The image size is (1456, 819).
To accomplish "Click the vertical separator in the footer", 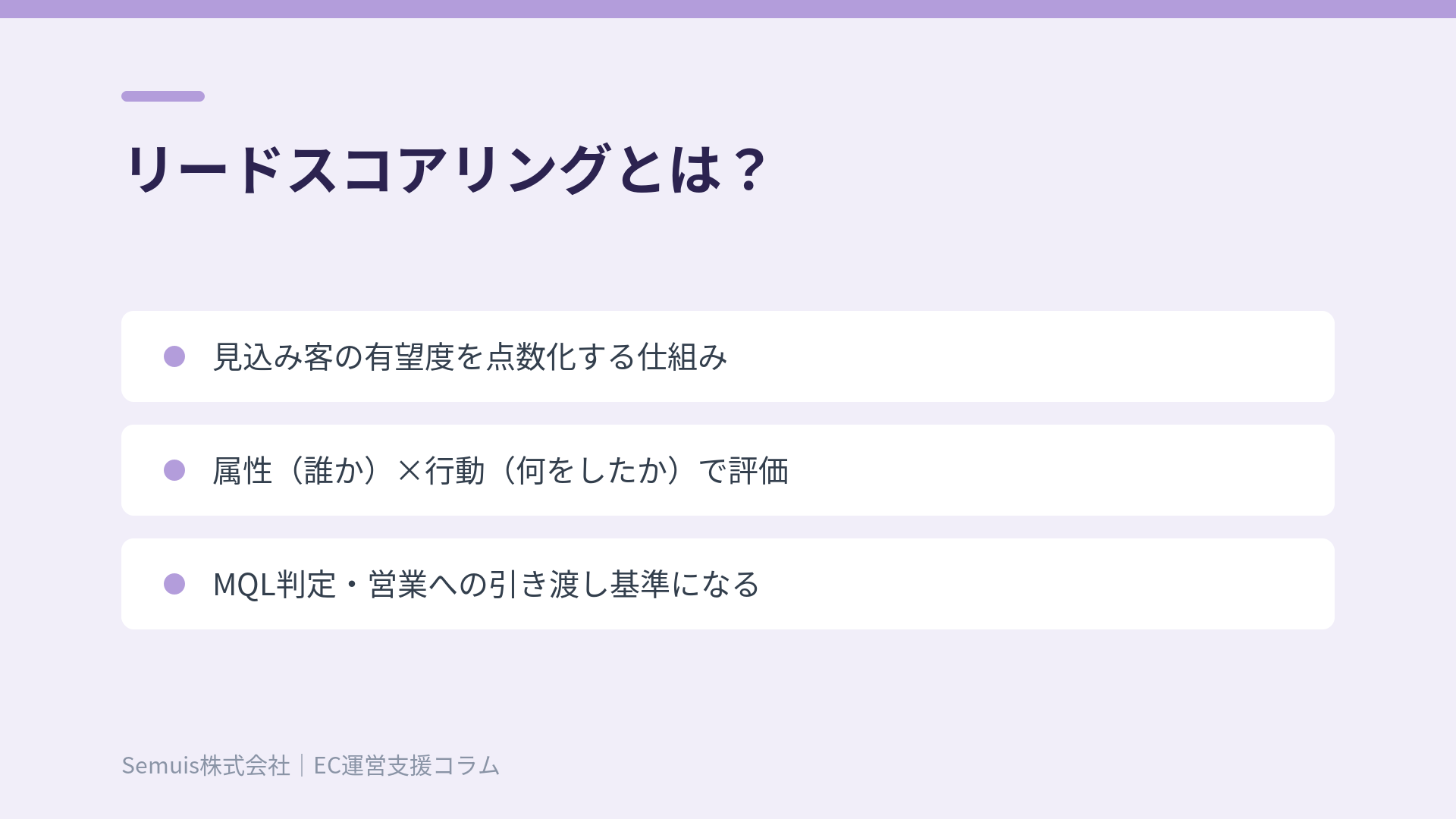I will pos(302,765).
